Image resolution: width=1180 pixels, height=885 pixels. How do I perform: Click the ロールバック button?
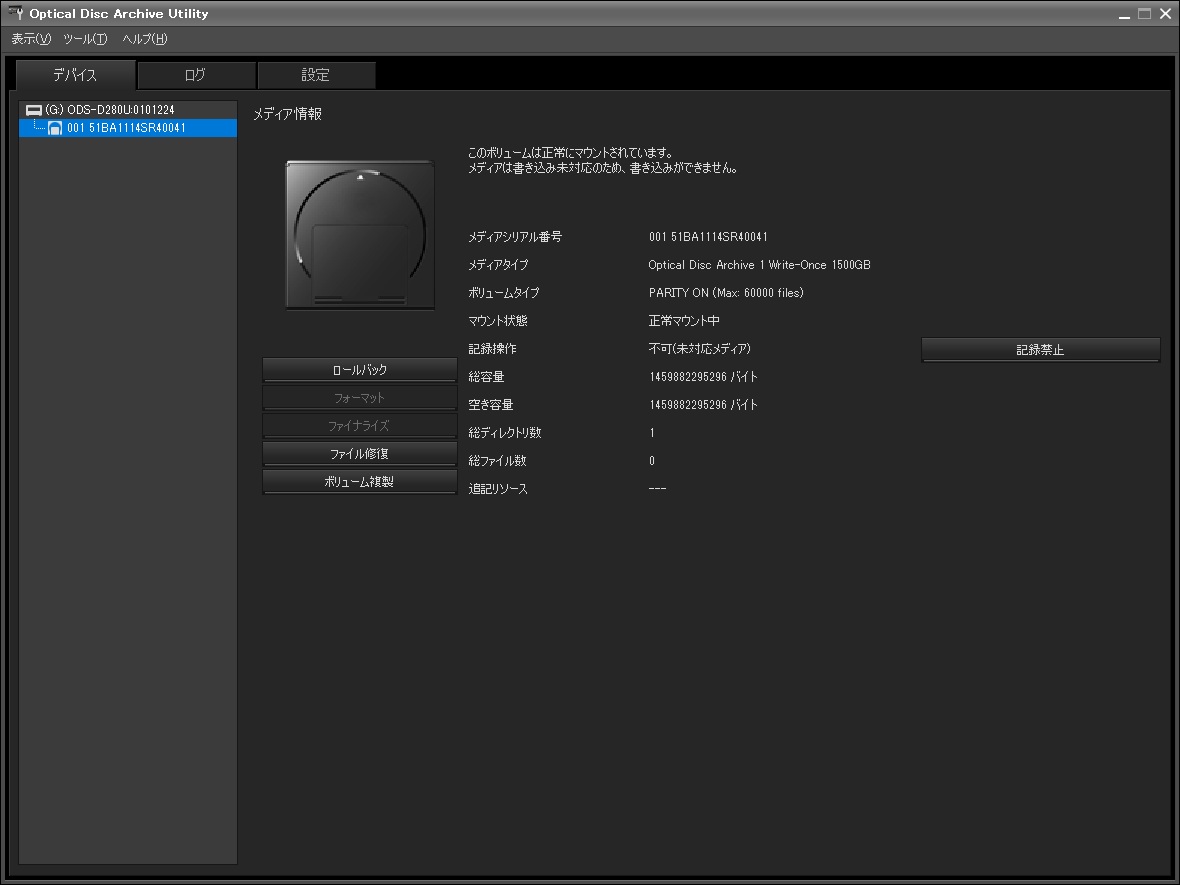(360, 370)
